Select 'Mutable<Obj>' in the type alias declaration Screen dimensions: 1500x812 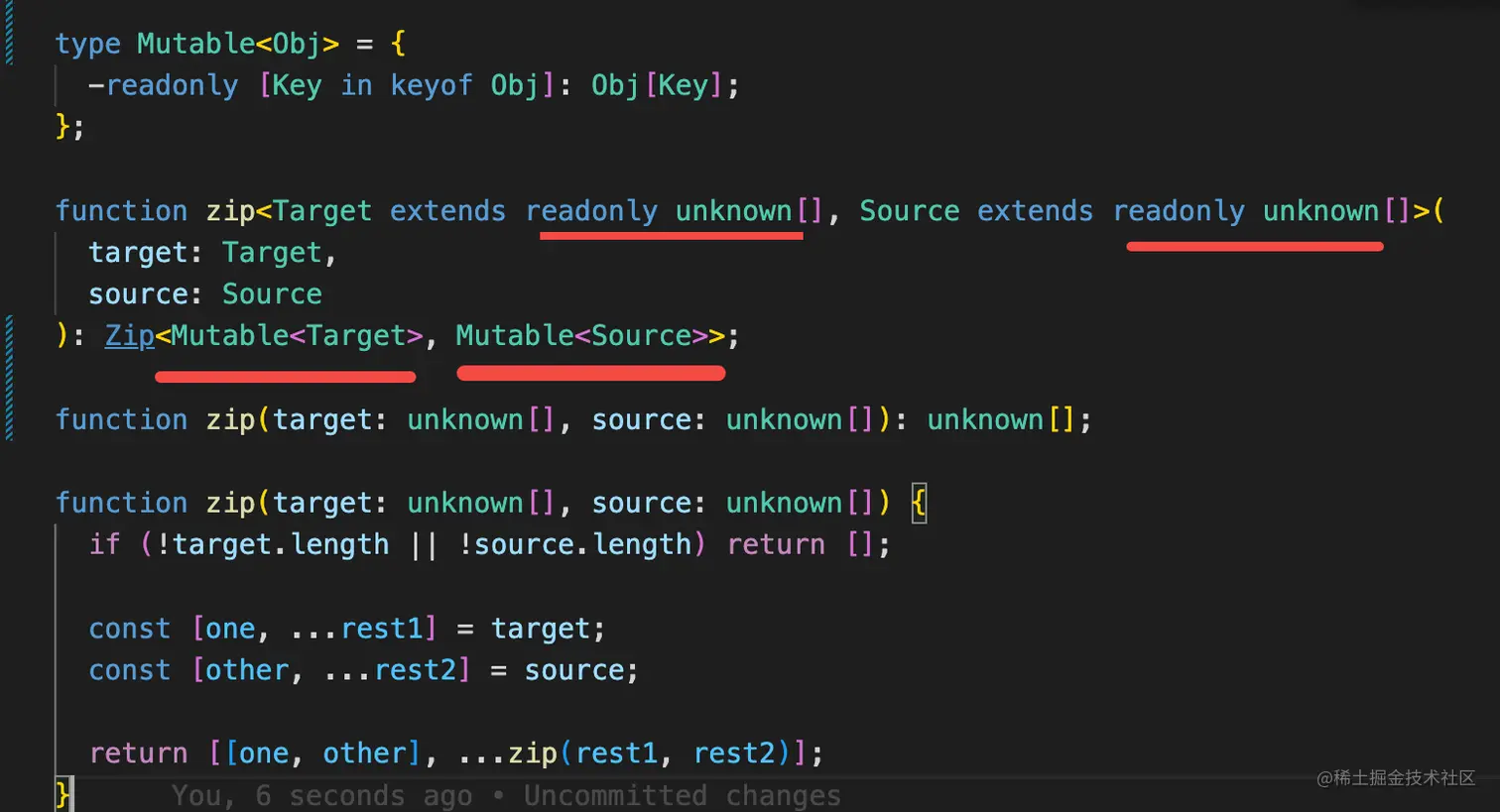(x=238, y=44)
